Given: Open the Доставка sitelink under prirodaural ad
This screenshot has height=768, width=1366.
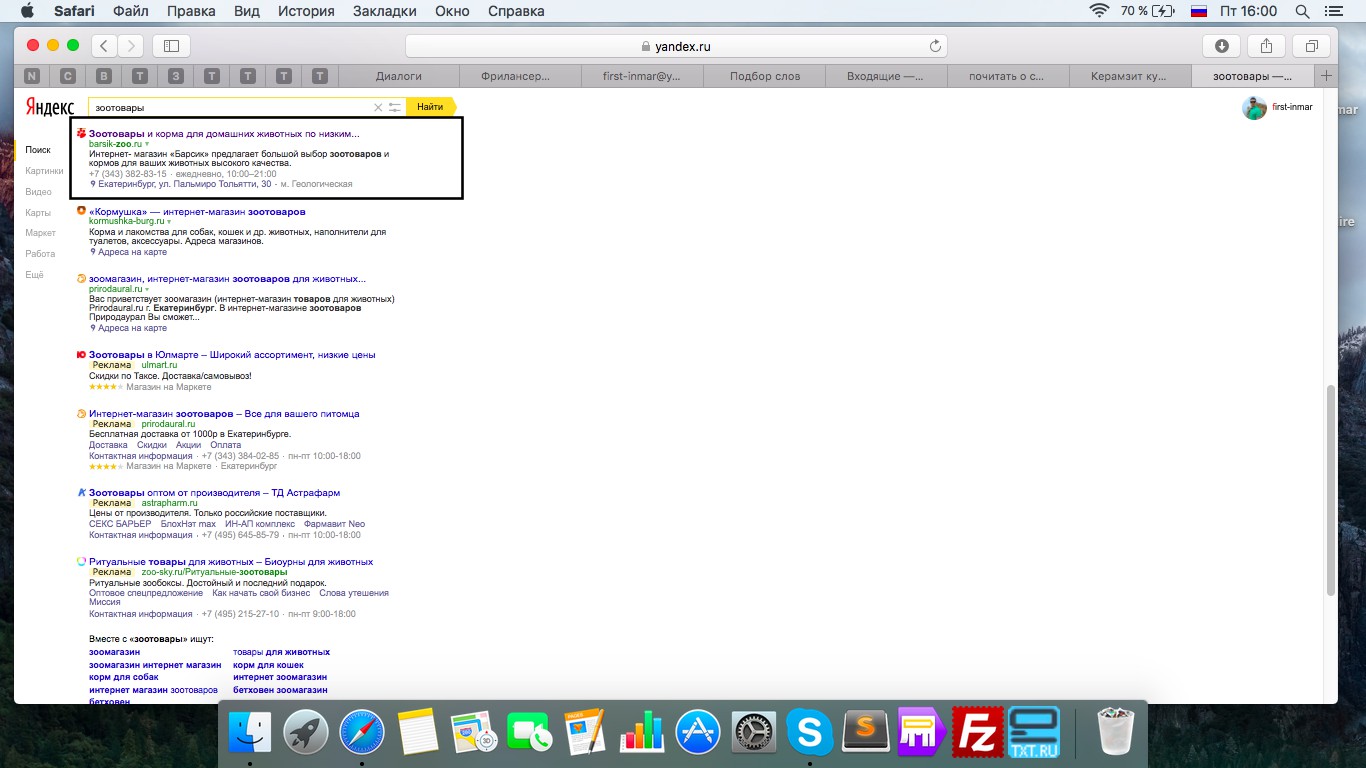Looking at the screenshot, I should coord(108,445).
